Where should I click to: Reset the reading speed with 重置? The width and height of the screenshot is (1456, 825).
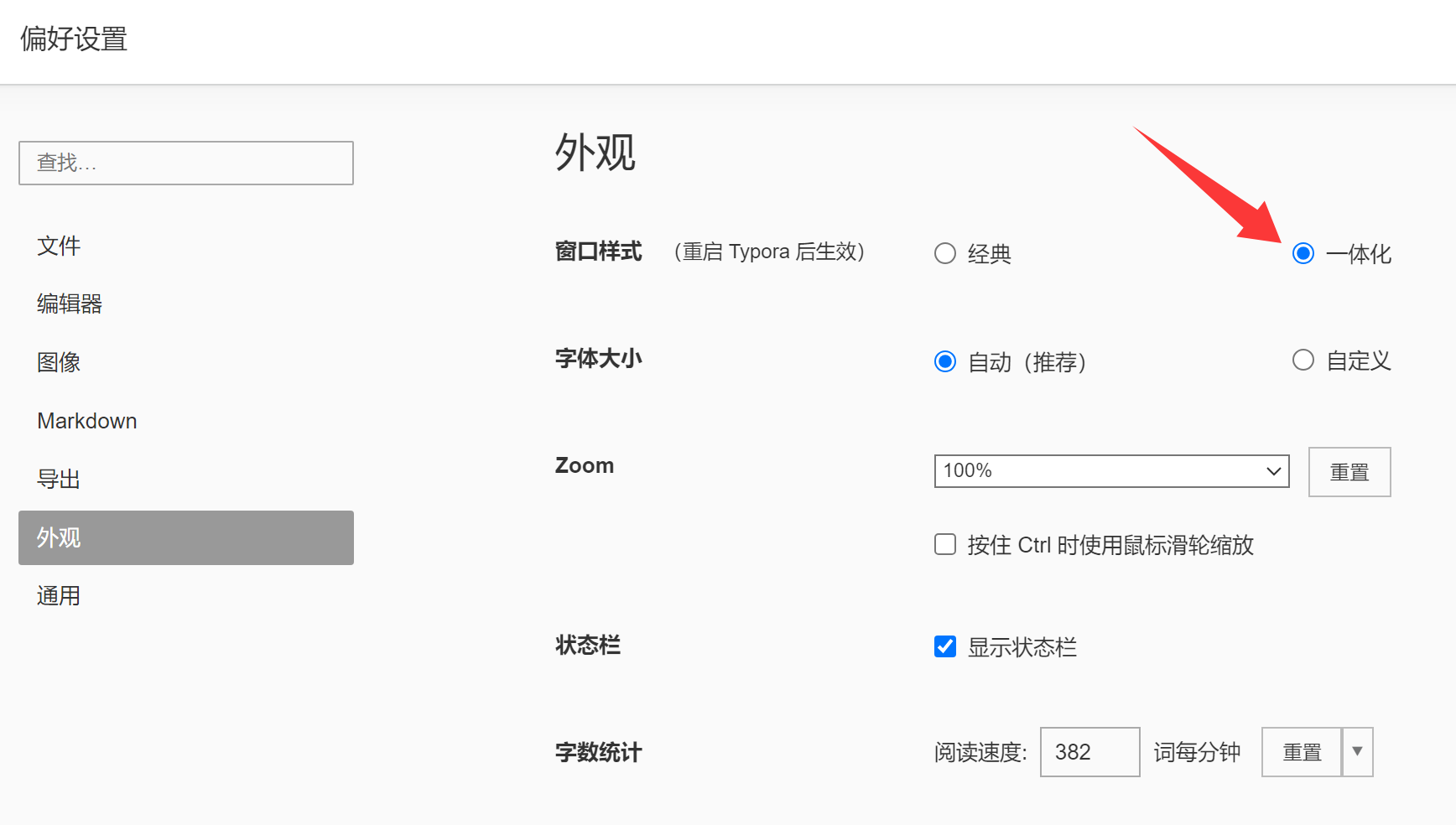pyautogui.click(x=1301, y=752)
